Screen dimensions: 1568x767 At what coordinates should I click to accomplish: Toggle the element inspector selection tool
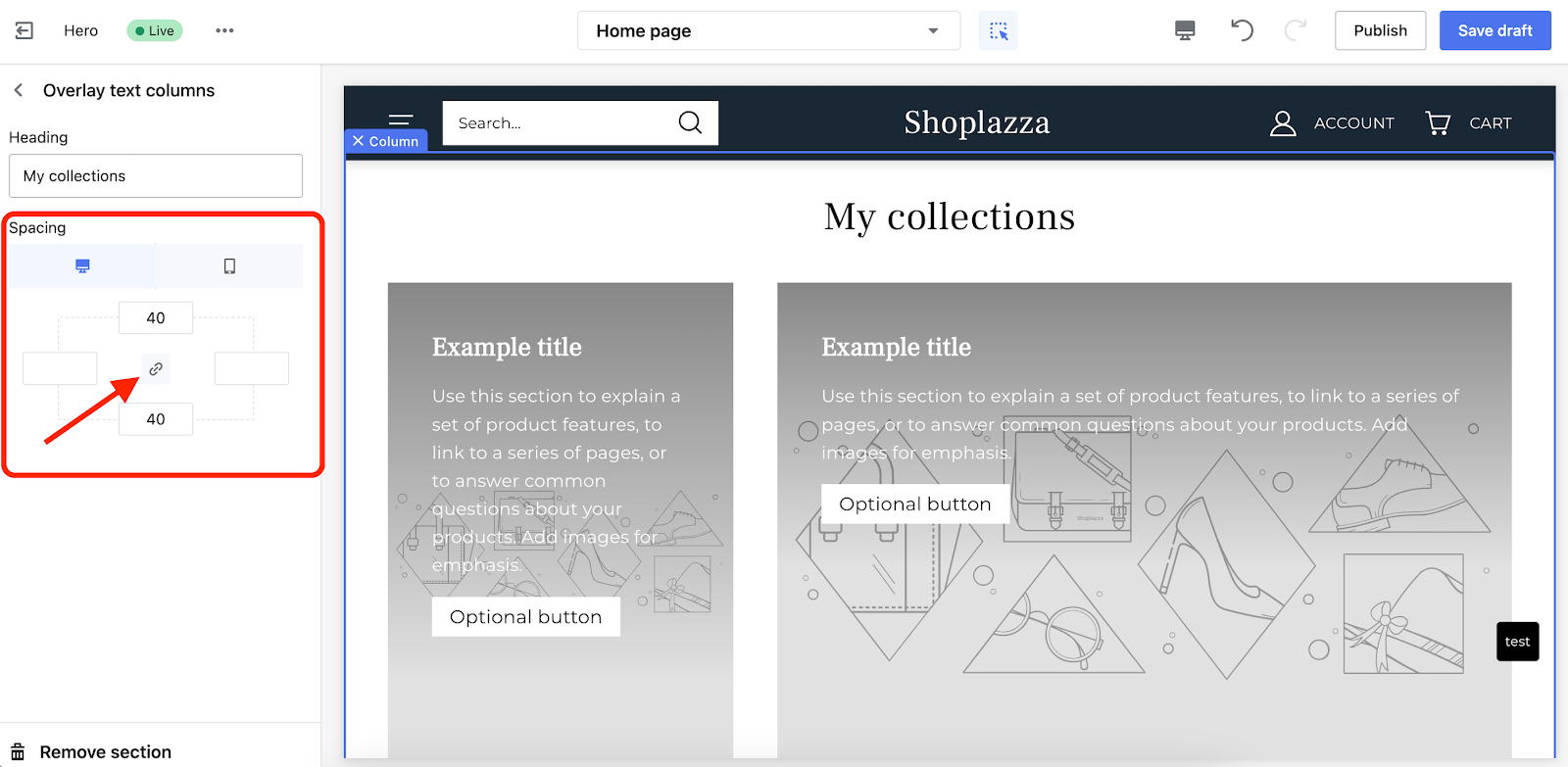(x=998, y=31)
